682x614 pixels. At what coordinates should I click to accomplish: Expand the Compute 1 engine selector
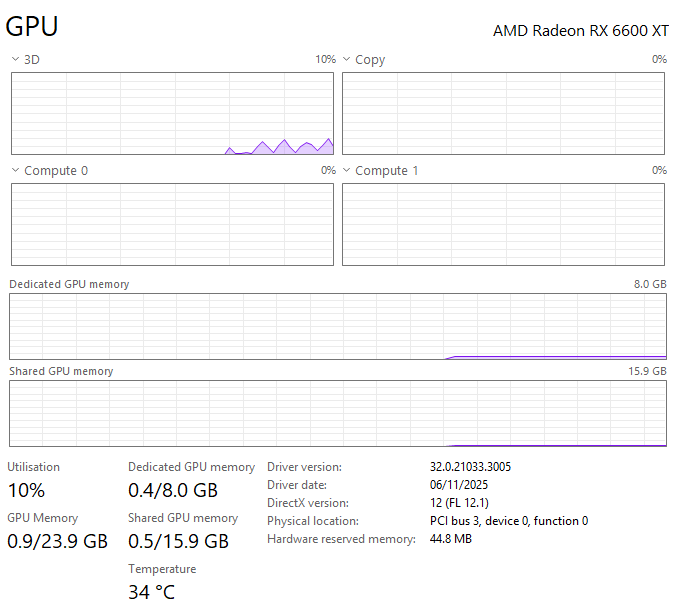(347, 171)
